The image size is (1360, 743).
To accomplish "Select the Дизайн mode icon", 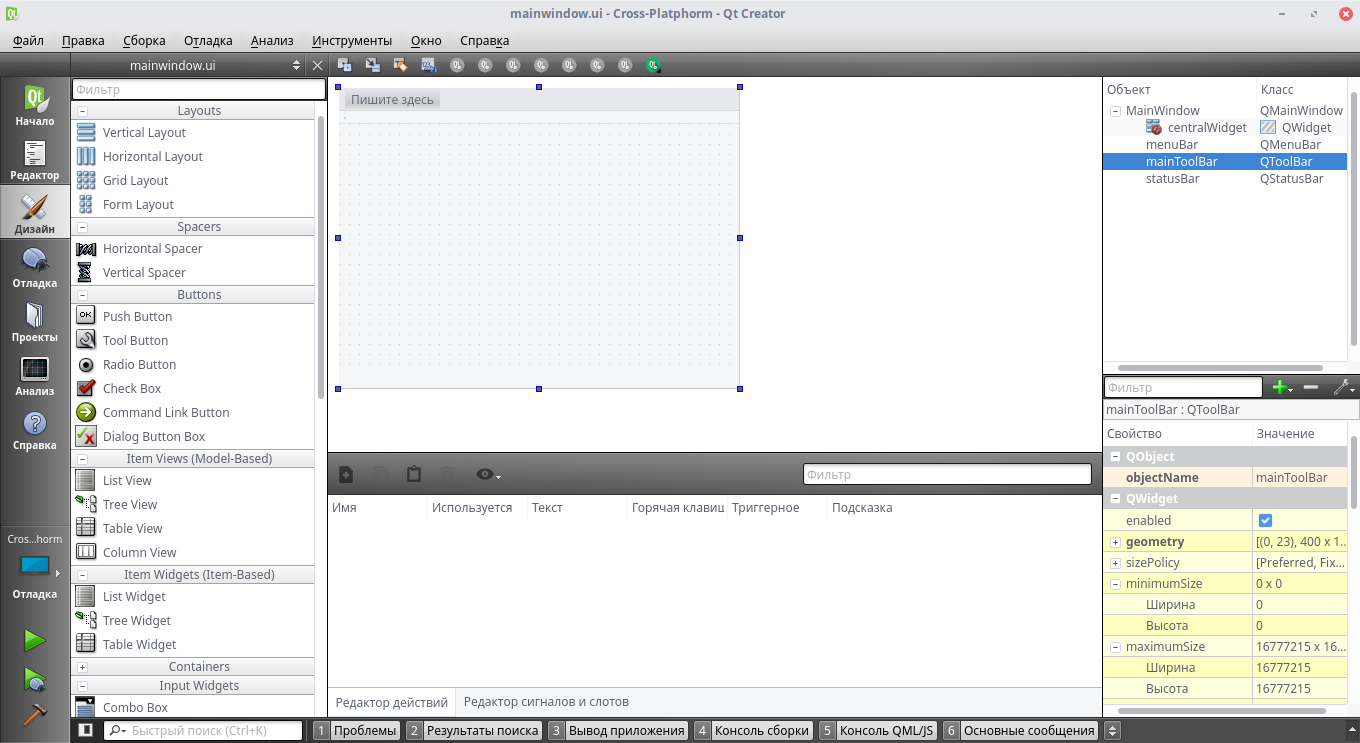I will click(x=35, y=214).
